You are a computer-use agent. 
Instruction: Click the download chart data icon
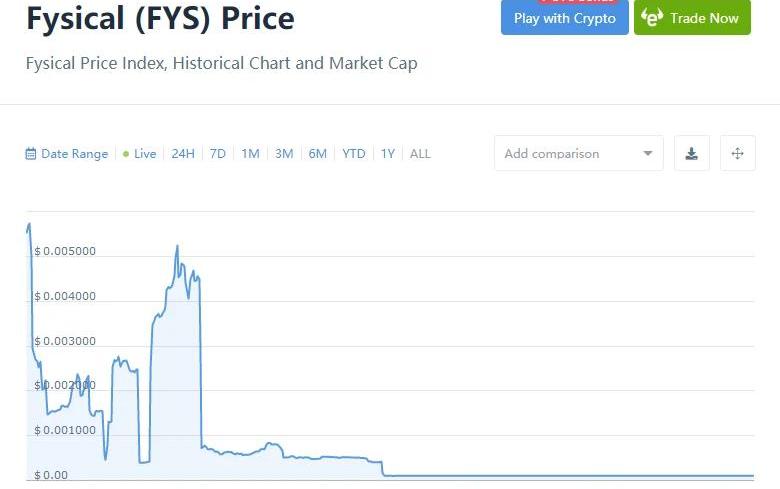pyautogui.click(x=691, y=154)
